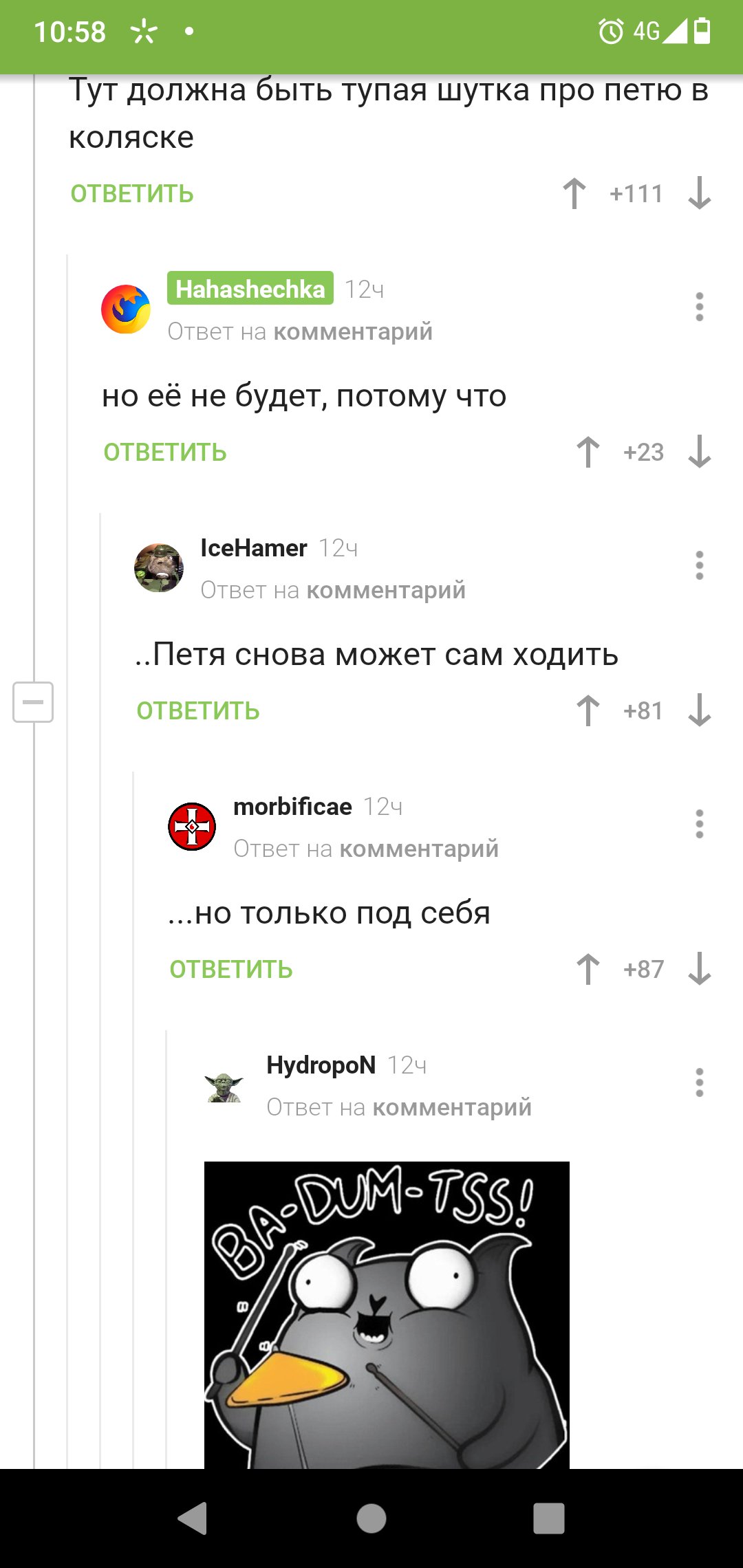743x1568 pixels.
Task: Upvote the comment with +111 rating
Action: coord(574,193)
